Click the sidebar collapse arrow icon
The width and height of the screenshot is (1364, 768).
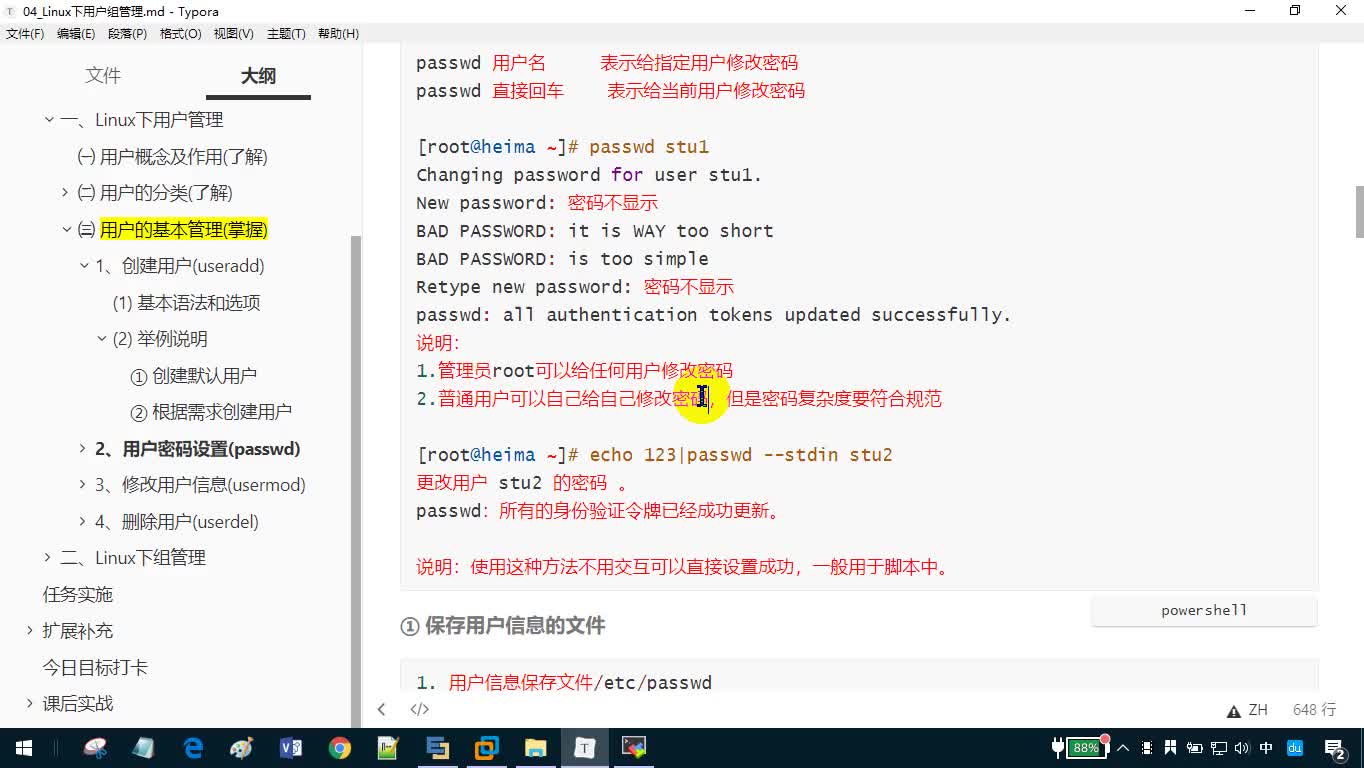381,709
